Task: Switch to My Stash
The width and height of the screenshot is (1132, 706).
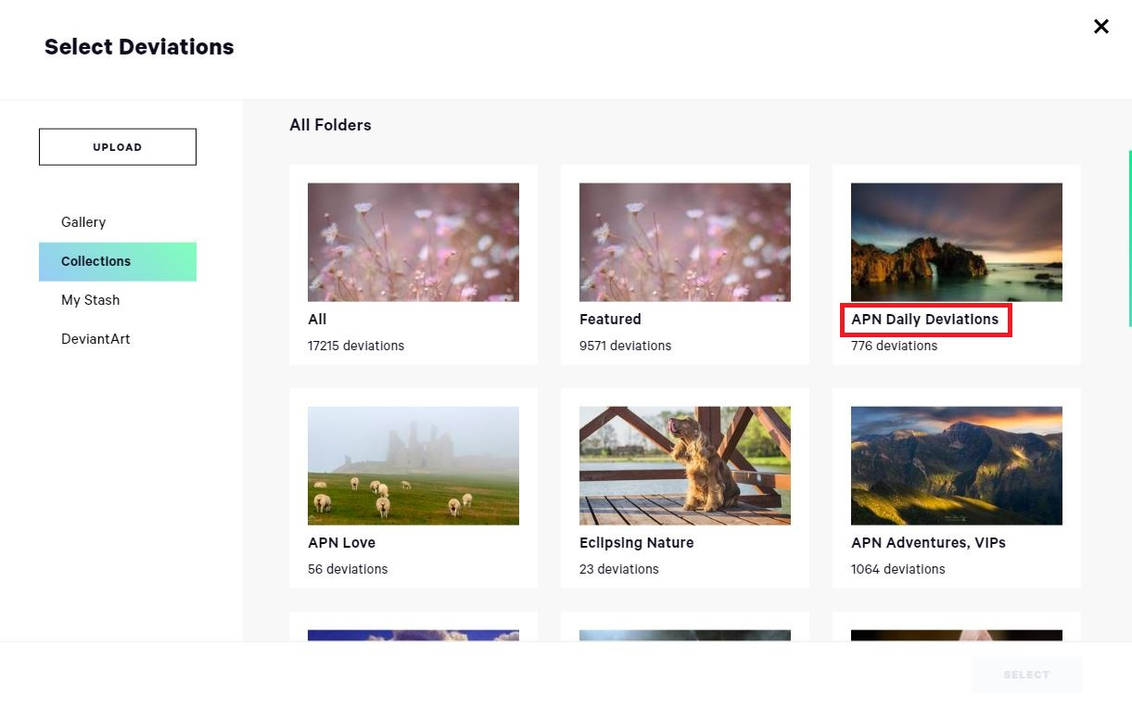Action: tap(90, 300)
